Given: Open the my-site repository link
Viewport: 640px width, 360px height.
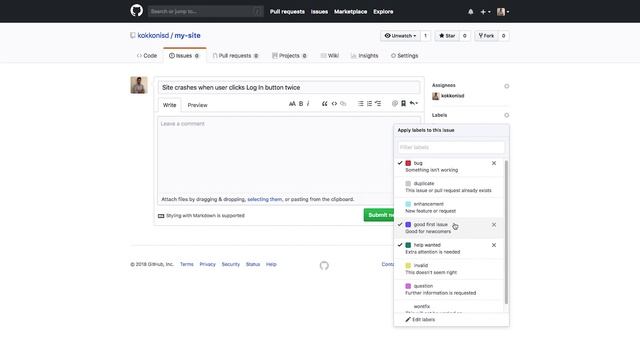Looking at the screenshot, I should (x=187, y=36).
